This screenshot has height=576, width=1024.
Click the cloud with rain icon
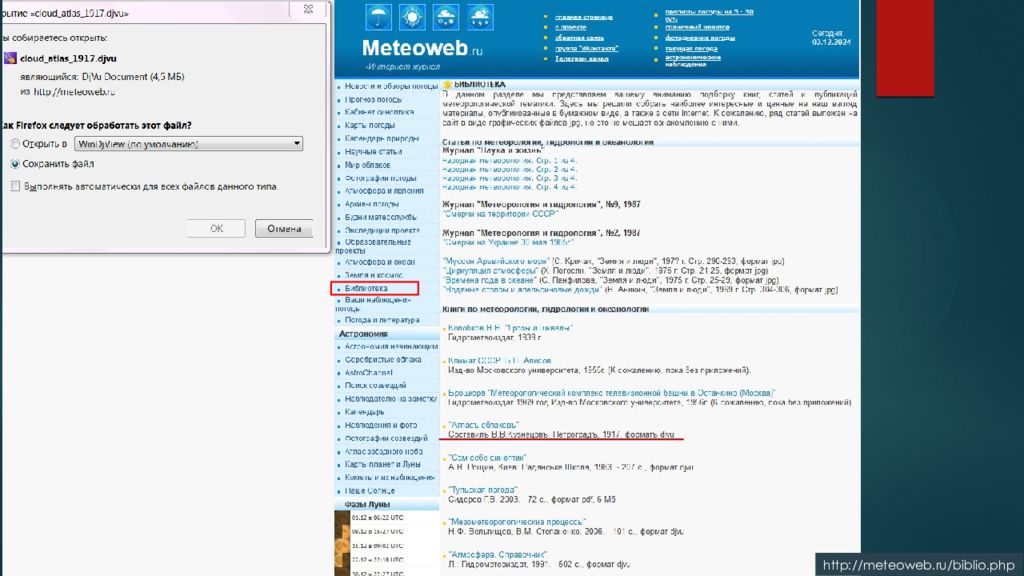[480, 18]
